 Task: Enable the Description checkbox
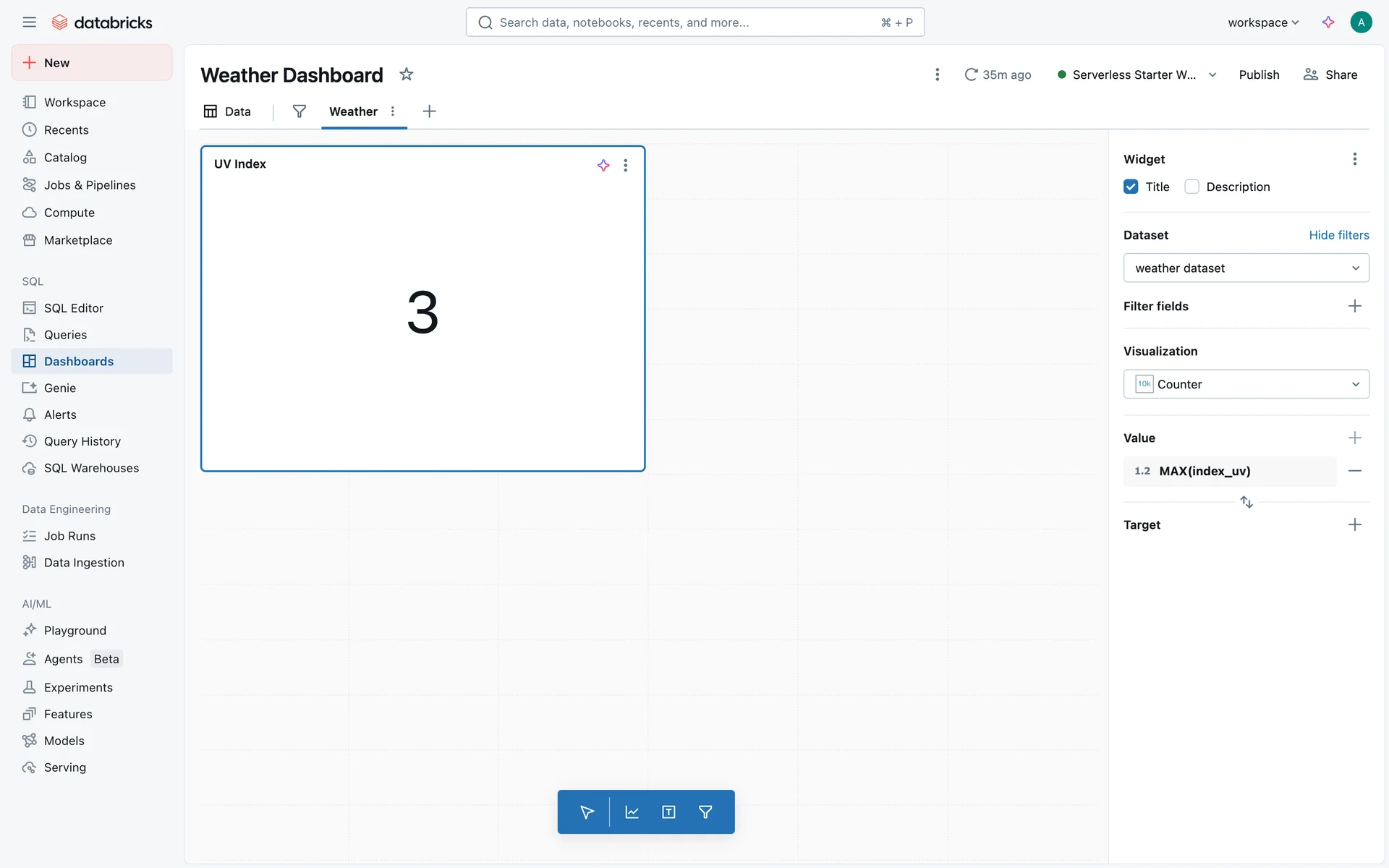point(1192,187)
